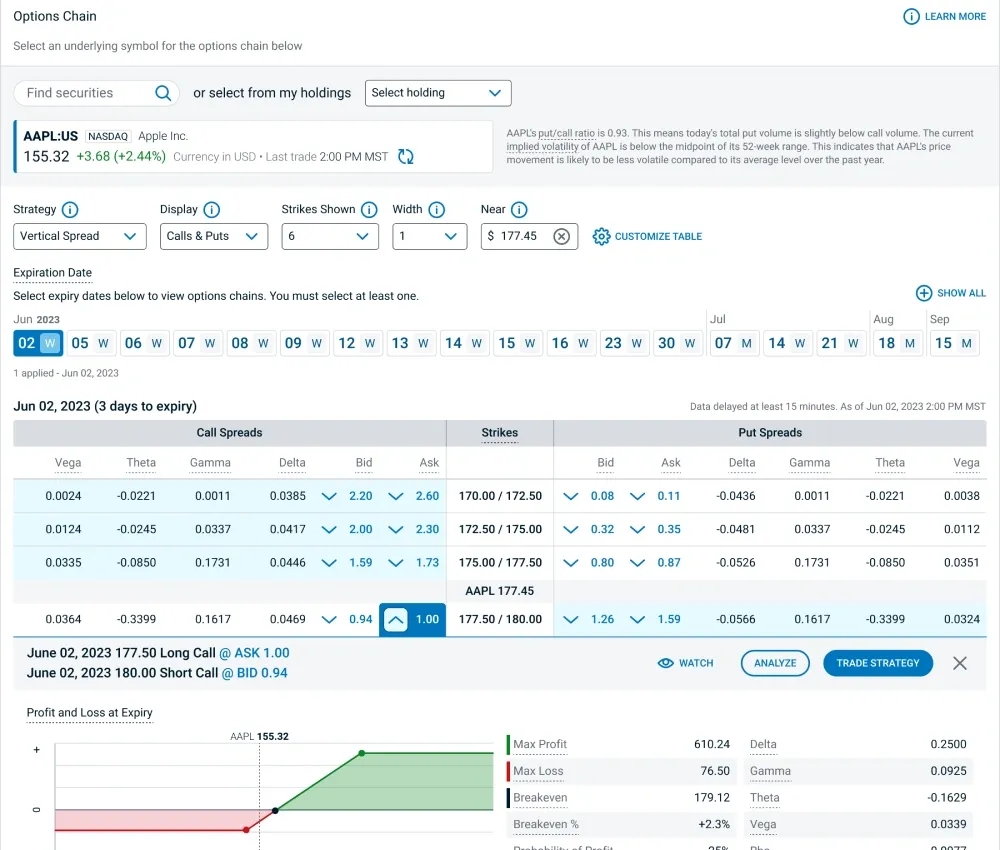Click the search magnifier icon
This screenshot has height=850, width=1000.
click(163, 93)
